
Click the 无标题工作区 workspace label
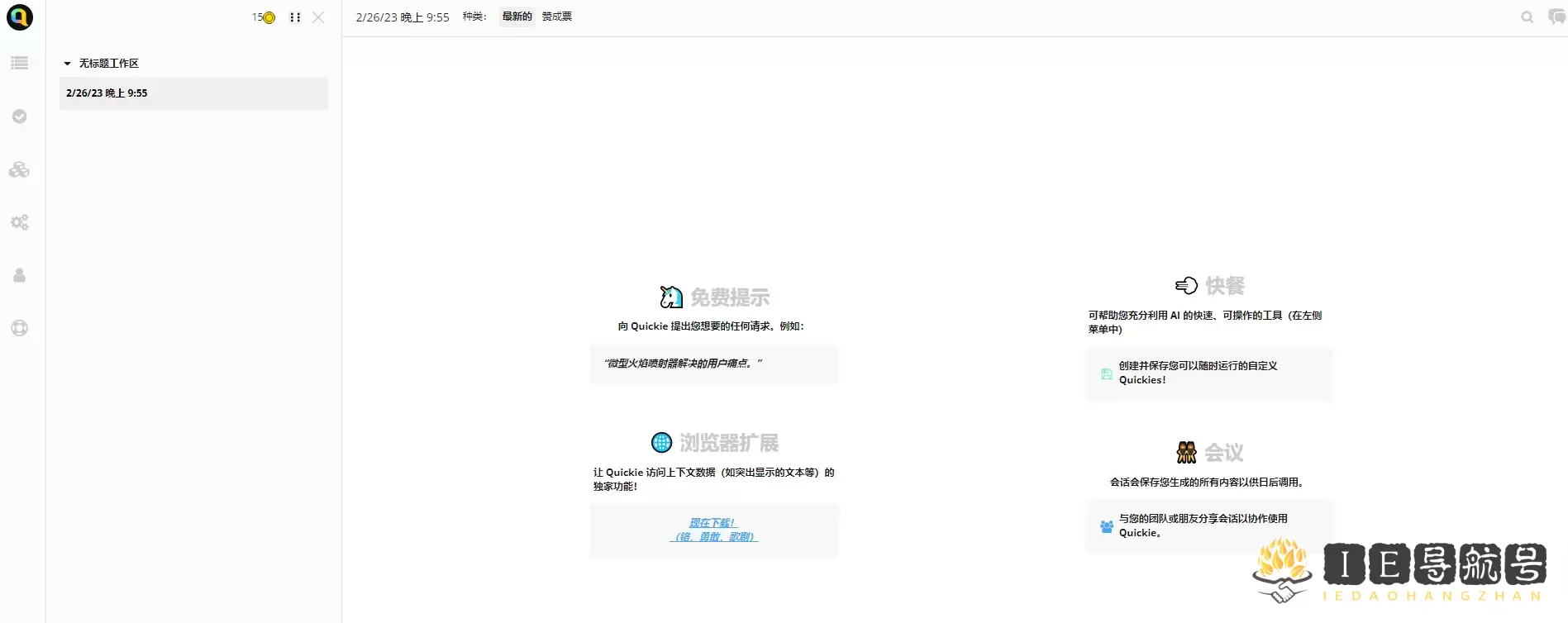click(109, 64)
